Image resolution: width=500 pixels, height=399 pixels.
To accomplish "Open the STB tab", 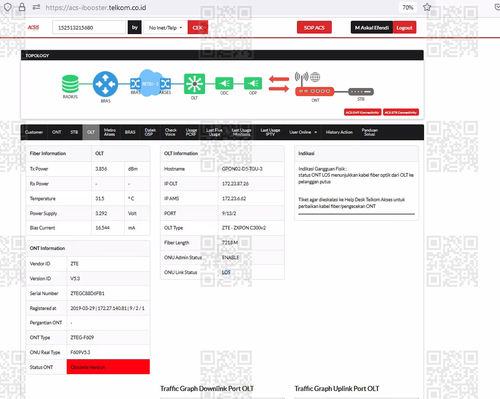I will click(74, 132).
